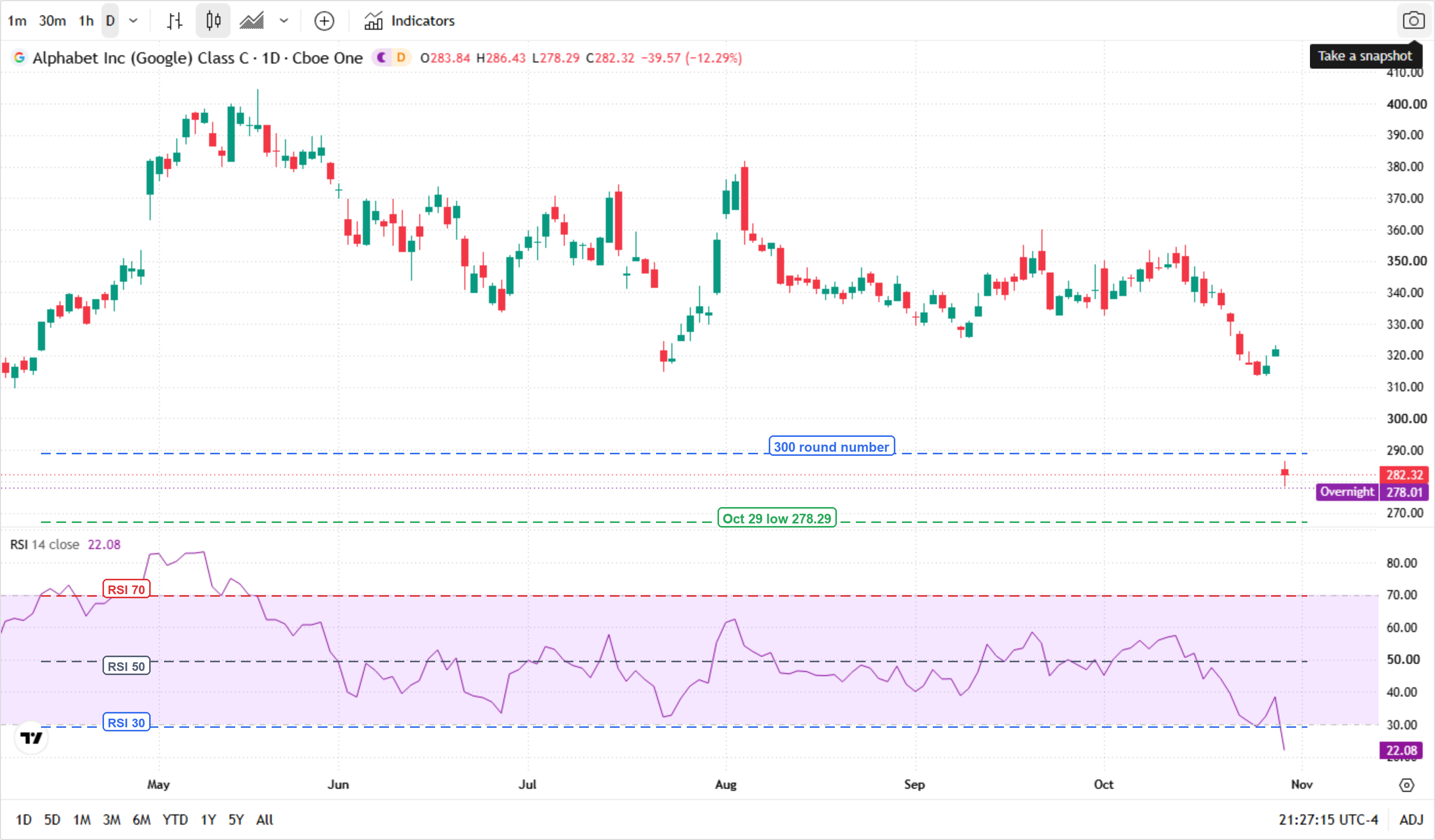This screenshot has height=840, width=1435.
Task: Select the 'Oct 29 low 278.29' line label
Action: (777, 518)
